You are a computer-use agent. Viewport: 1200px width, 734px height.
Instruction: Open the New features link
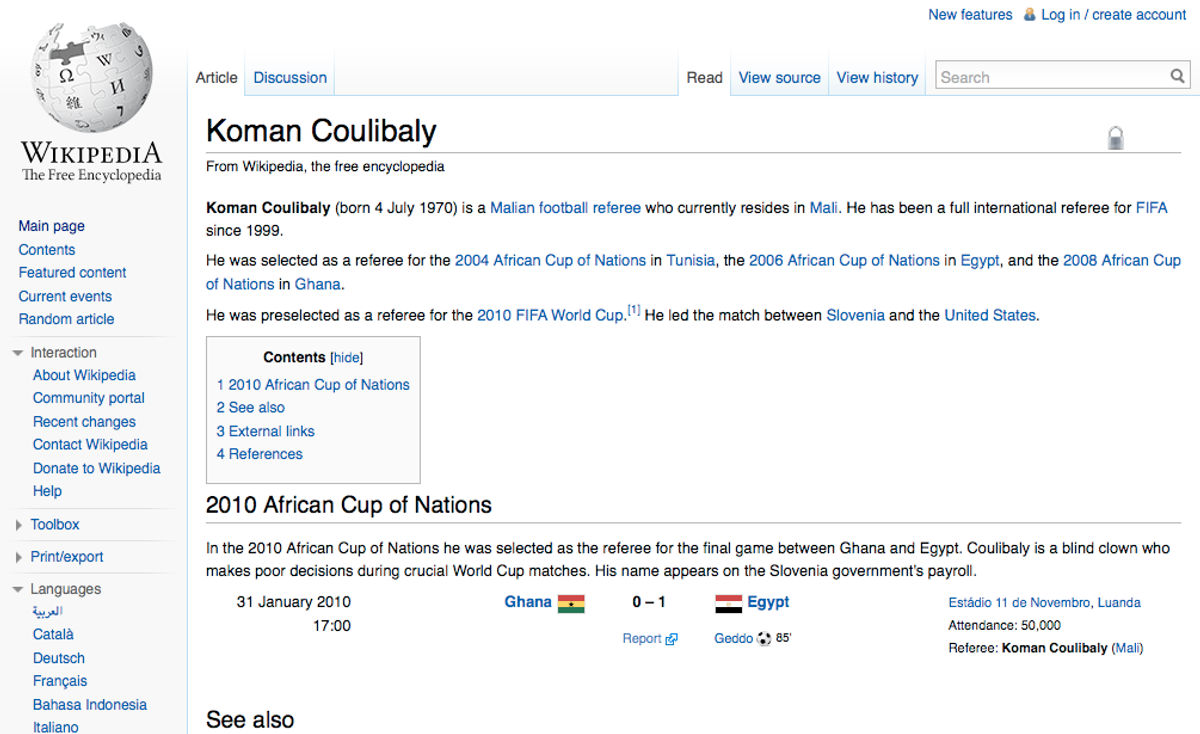970,15
